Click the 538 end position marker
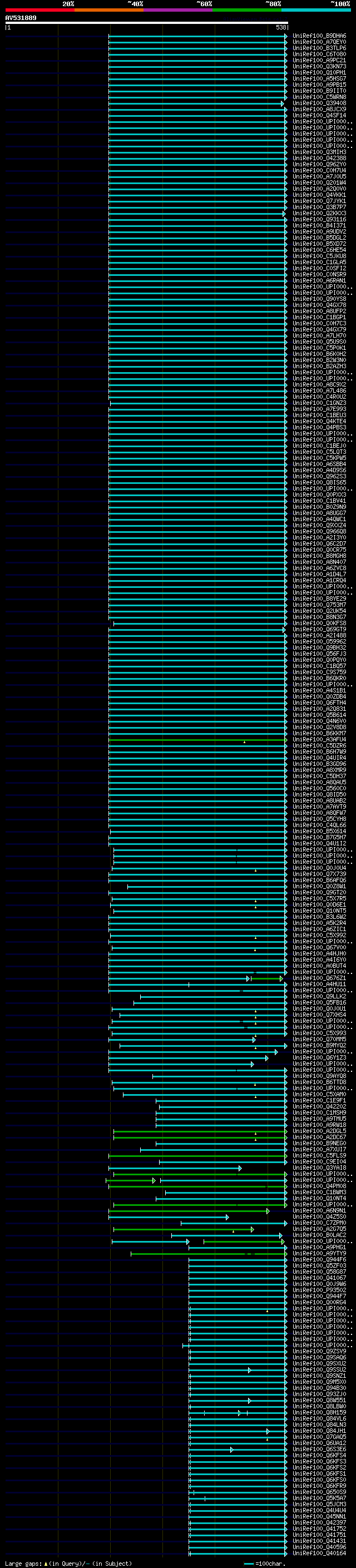 click(281, 27)
